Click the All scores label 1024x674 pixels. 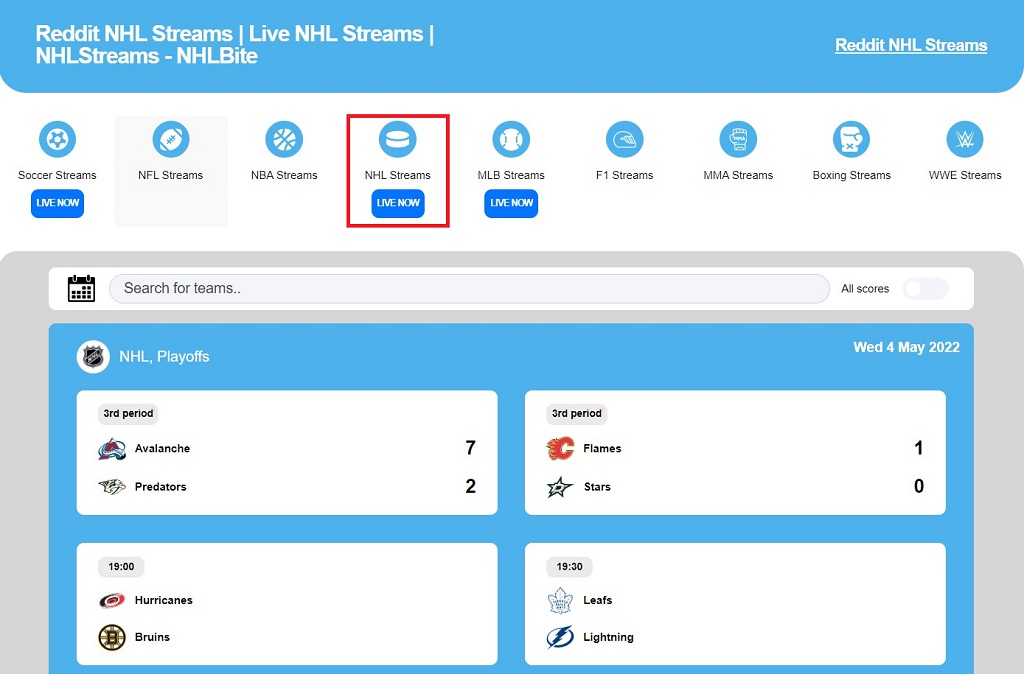(x=865, y=289)
